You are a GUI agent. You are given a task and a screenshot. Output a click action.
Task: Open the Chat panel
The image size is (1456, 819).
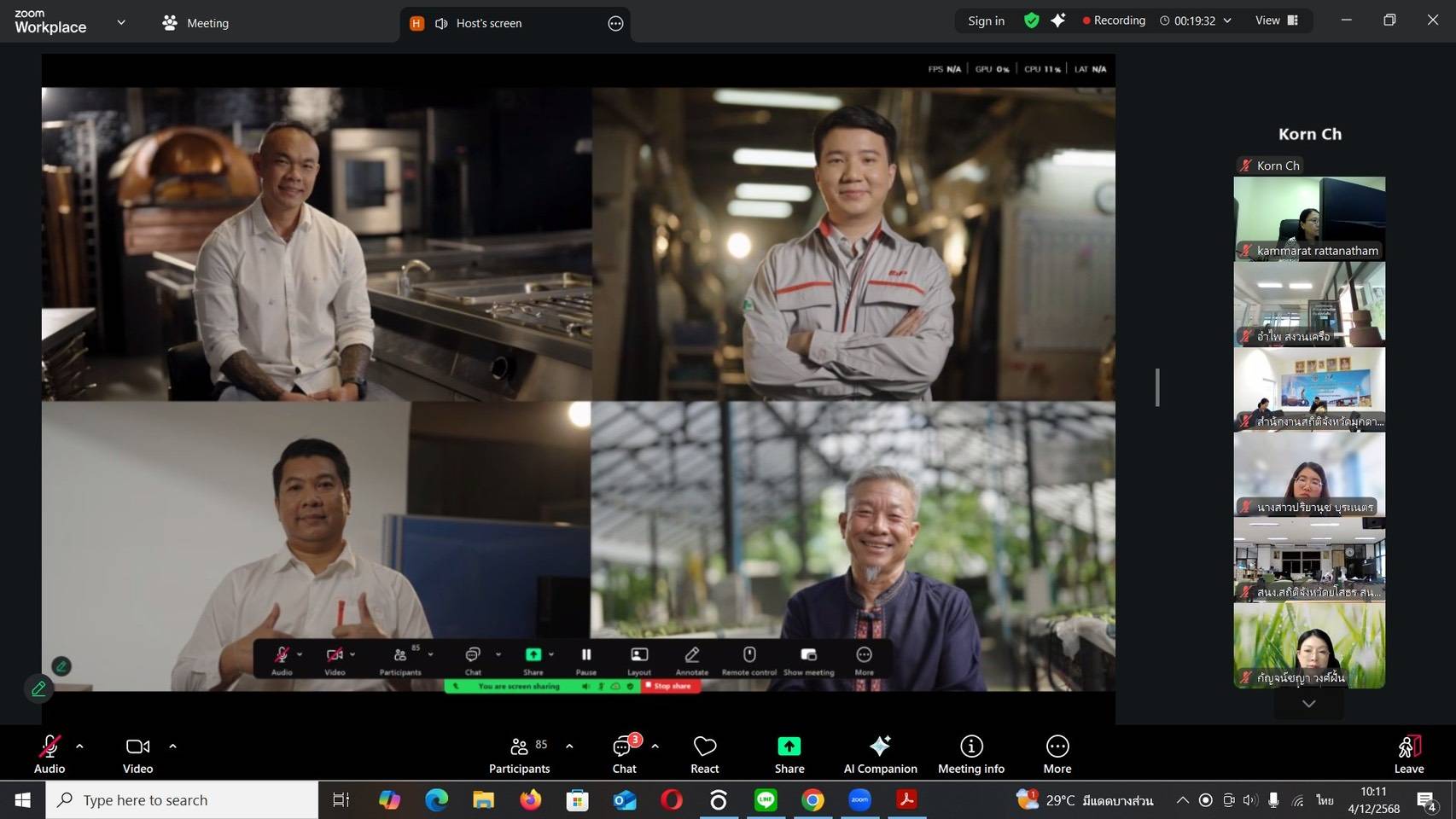[624, 753]
